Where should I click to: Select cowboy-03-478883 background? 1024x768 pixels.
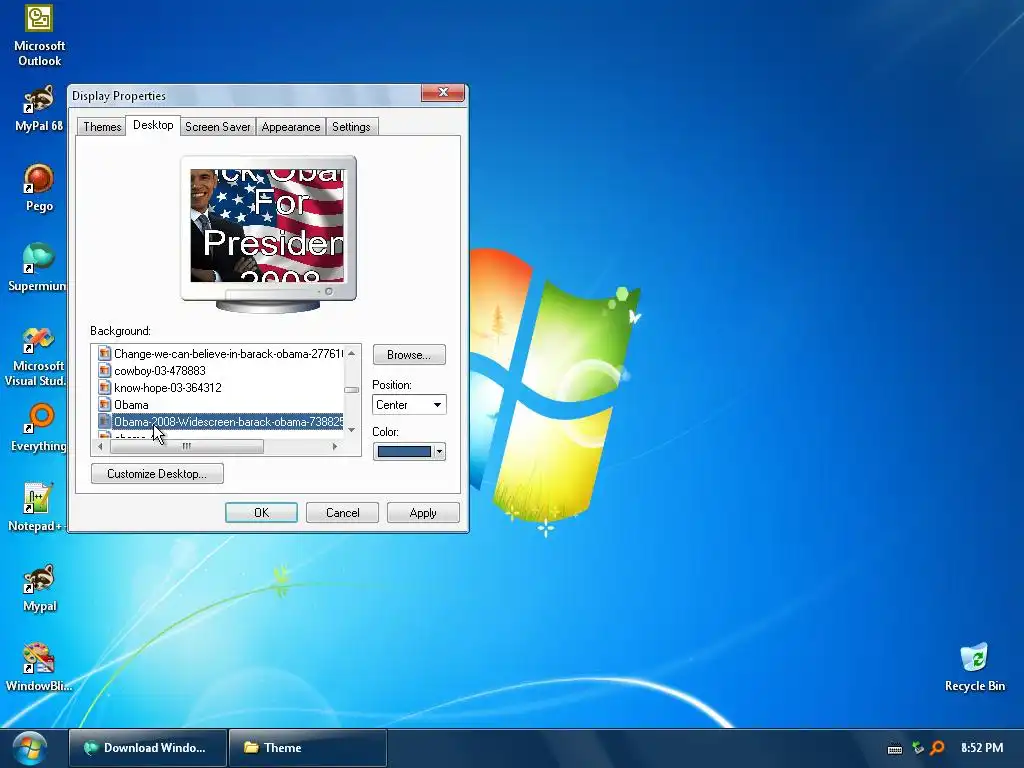160,370
